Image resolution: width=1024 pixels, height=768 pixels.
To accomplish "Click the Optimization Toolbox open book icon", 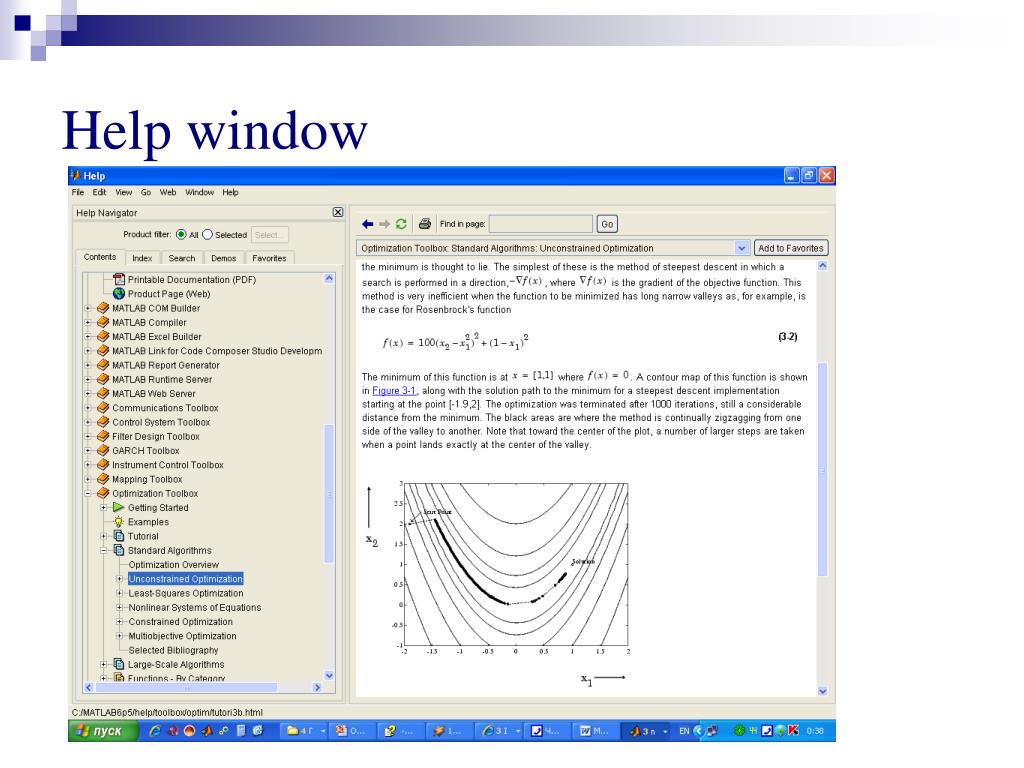I will click(x=103, y=494).
